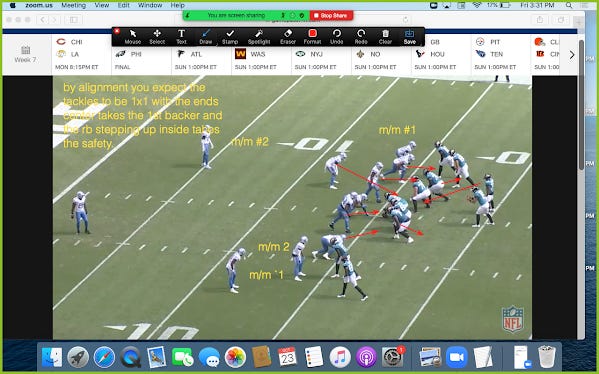Image resolution: width=599 pixels, height=374 pixels.
Task: Open the Apple menu
Action: (13, 5)
